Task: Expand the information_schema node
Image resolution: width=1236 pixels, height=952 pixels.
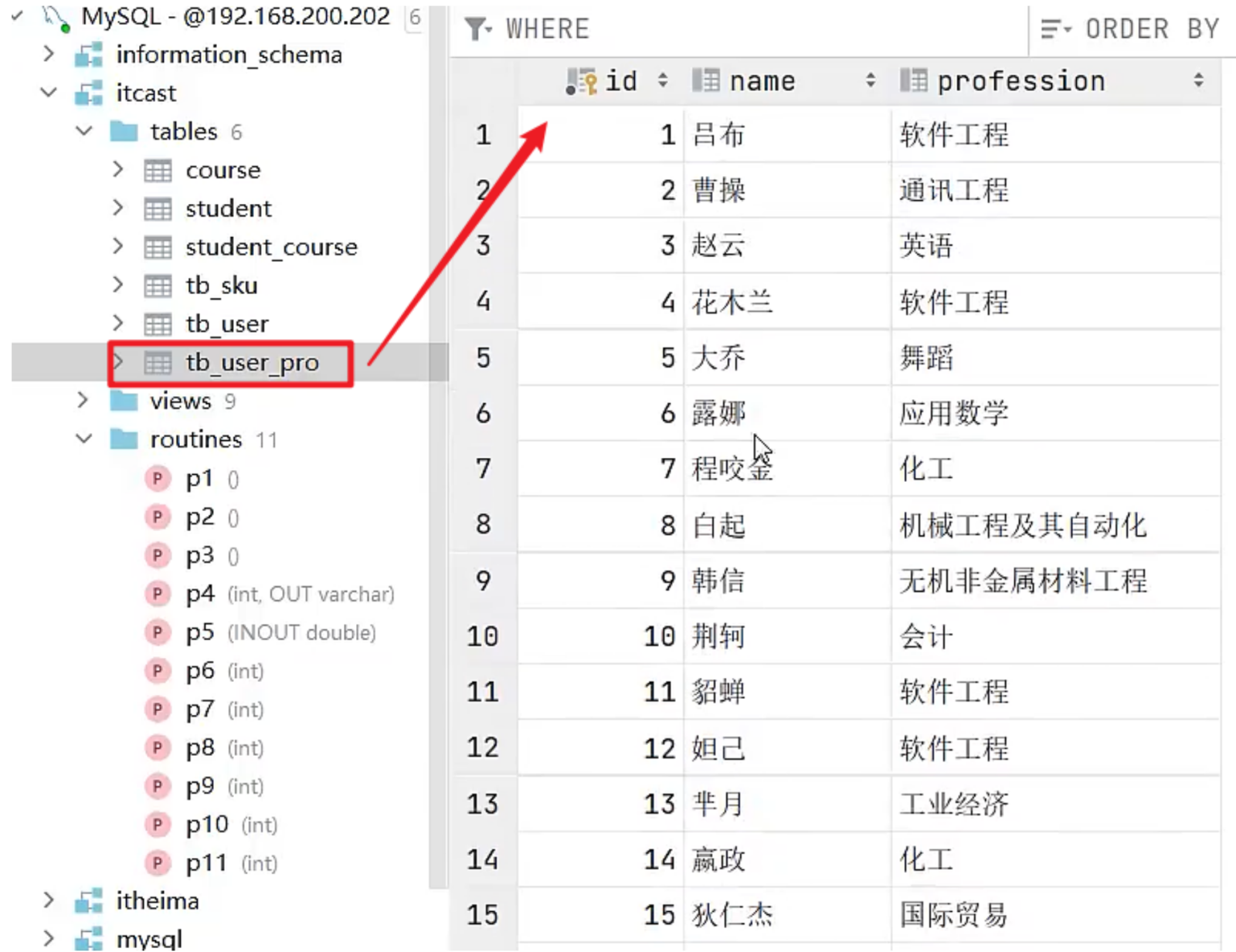Action: (x=49, y=54)
